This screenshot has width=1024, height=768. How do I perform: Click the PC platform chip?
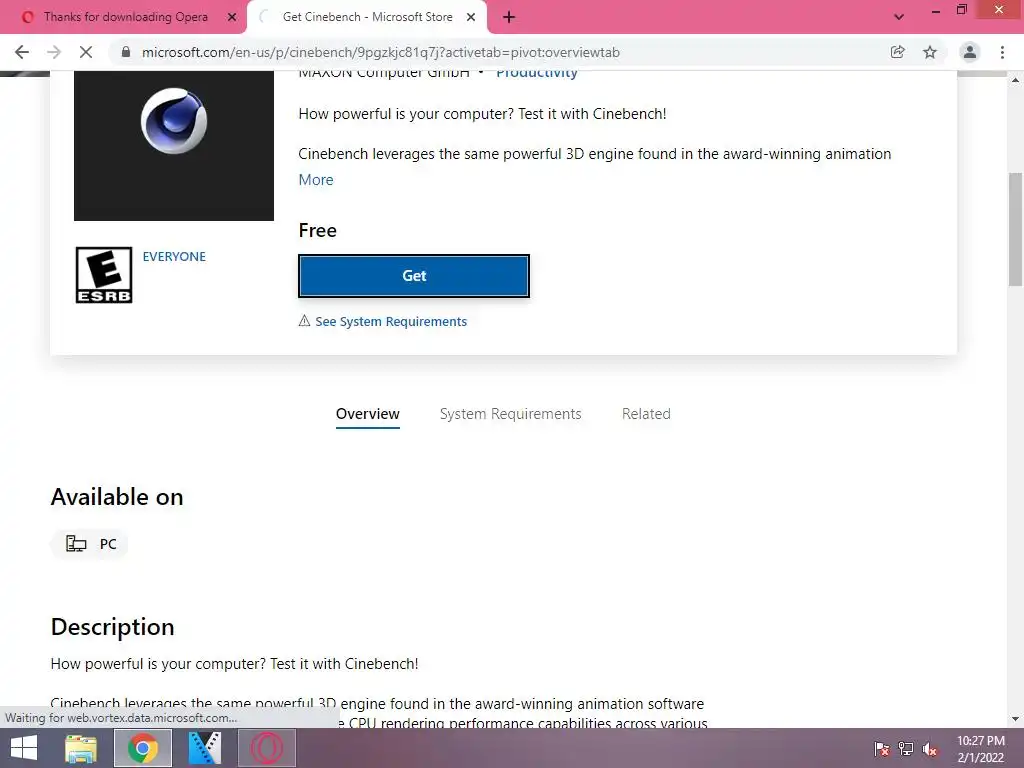coord(90,544)
